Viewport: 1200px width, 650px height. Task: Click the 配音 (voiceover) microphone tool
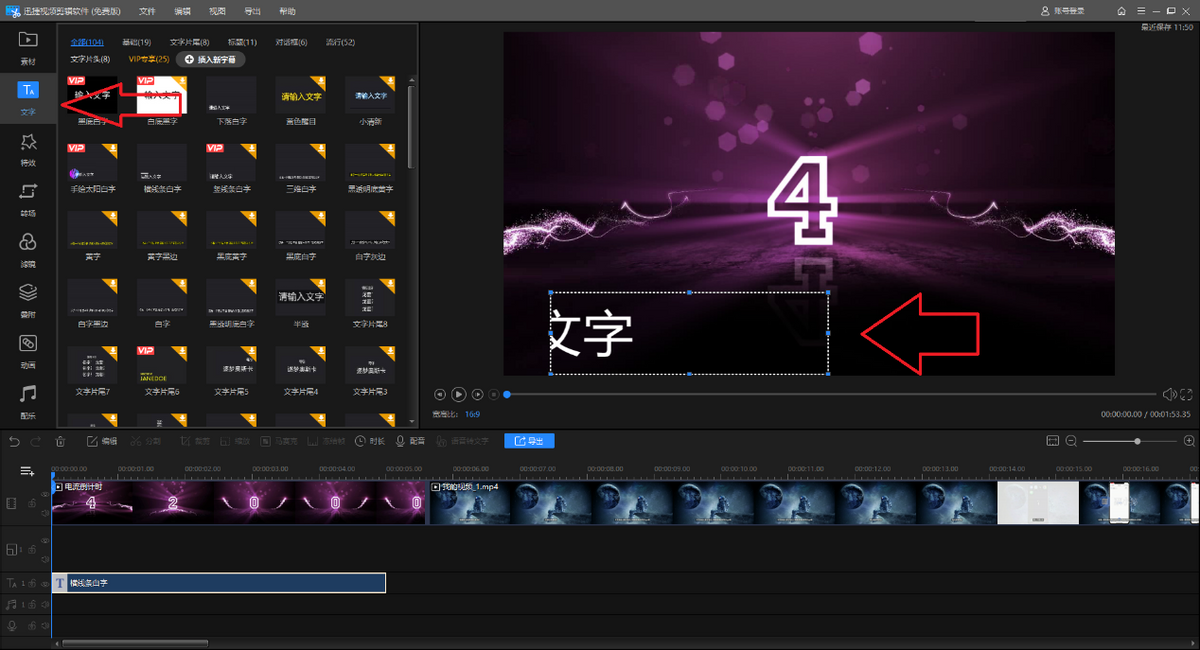(x=410, y=441)
